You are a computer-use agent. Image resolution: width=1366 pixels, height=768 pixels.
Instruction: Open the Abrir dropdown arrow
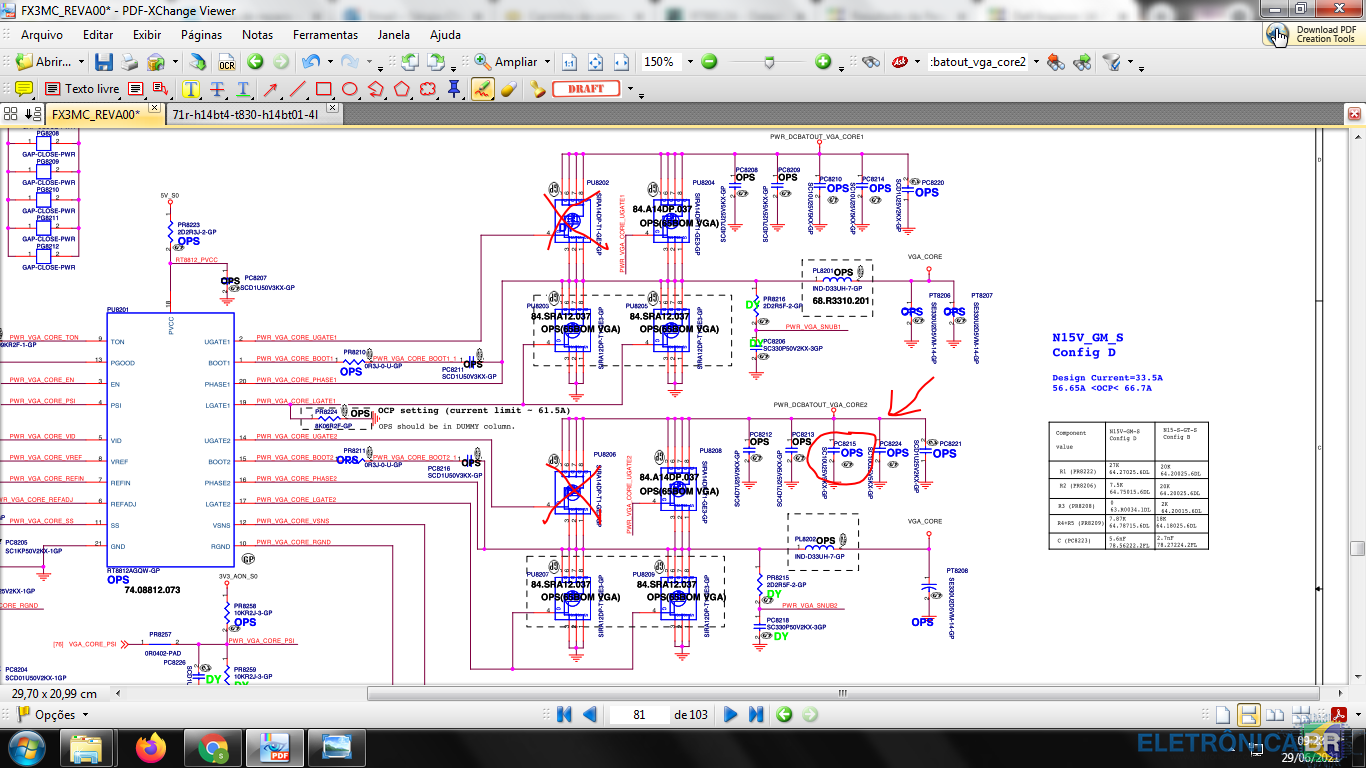pyautogui.click(x=80, y=62)
